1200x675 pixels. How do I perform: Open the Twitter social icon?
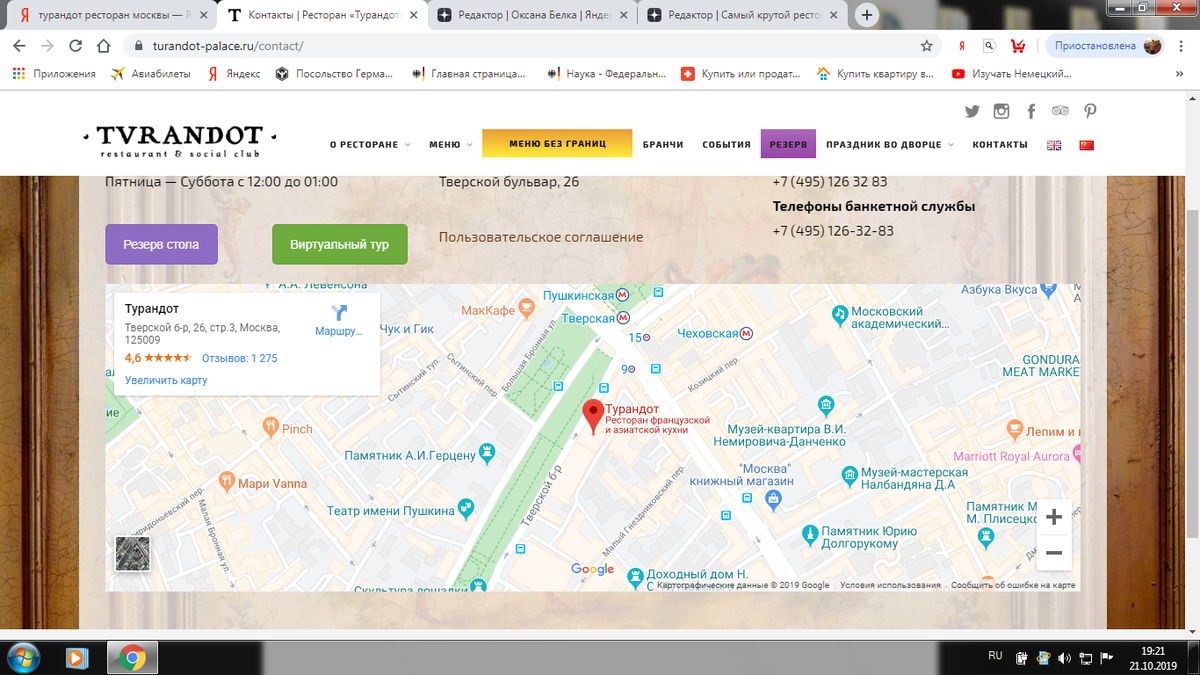point(972,111)
